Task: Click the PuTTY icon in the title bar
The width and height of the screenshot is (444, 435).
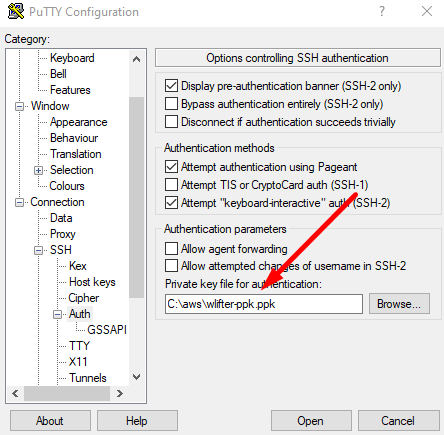Action: coord(16,11)
